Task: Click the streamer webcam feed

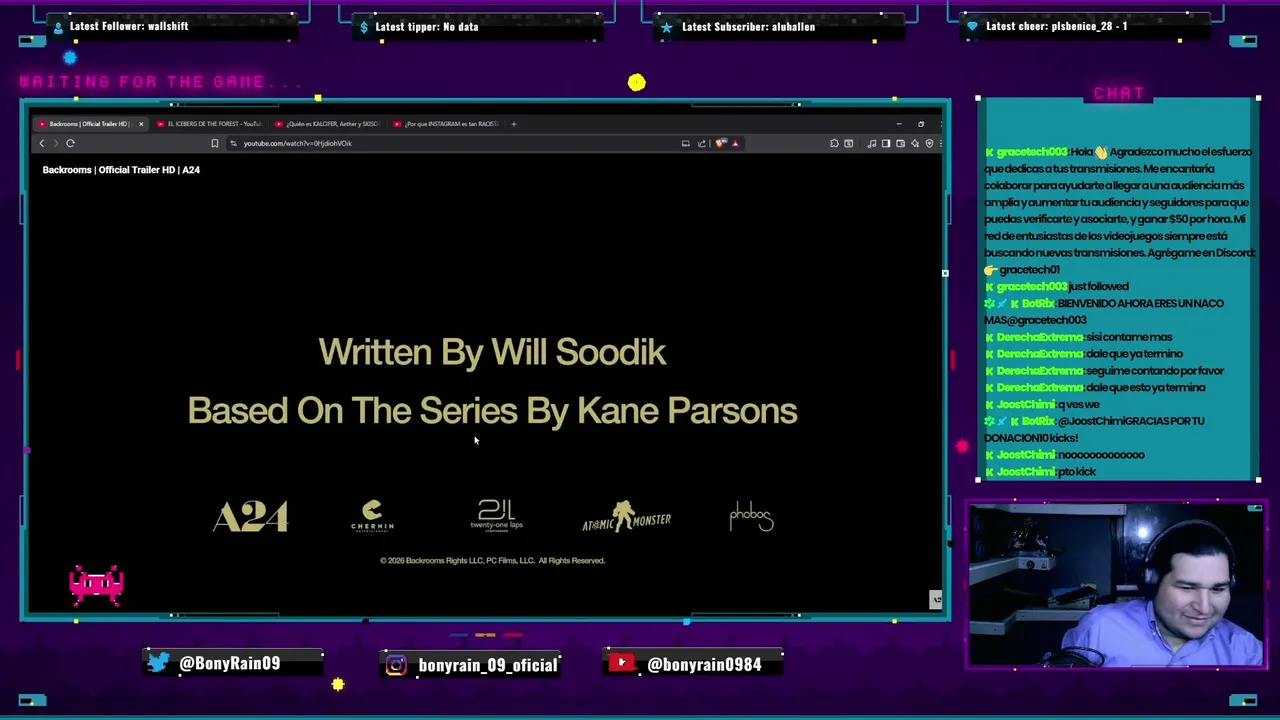Action: (x=1117, y=586)
